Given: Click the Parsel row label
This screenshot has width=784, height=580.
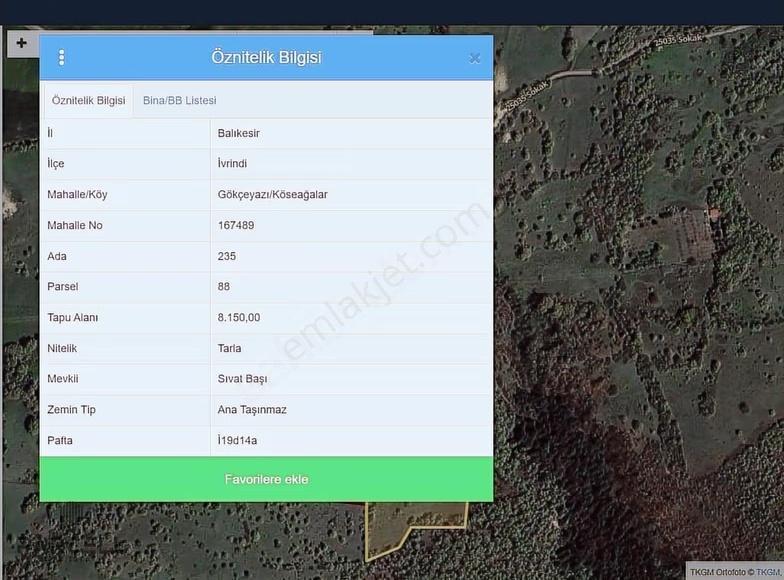Looking at the screenshot, I should [62, 286].
